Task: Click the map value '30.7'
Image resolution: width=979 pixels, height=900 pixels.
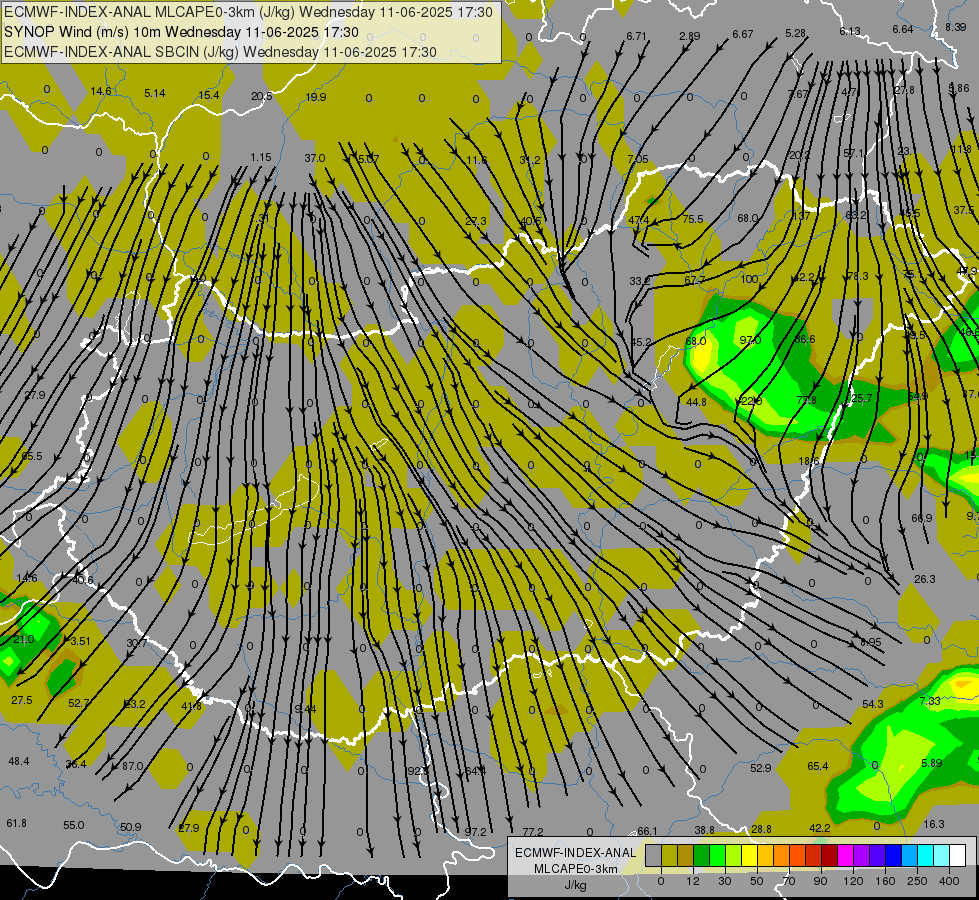Action: [x=137, y=643]
